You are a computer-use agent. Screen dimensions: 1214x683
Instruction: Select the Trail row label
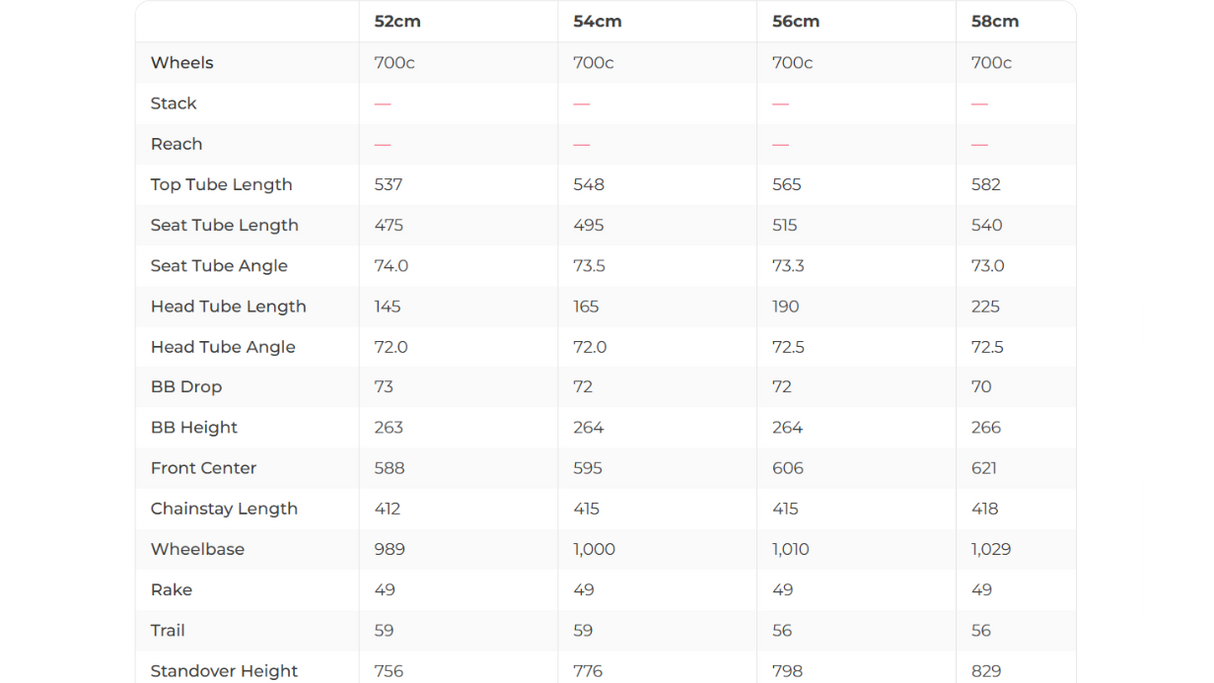coord(167,630)
